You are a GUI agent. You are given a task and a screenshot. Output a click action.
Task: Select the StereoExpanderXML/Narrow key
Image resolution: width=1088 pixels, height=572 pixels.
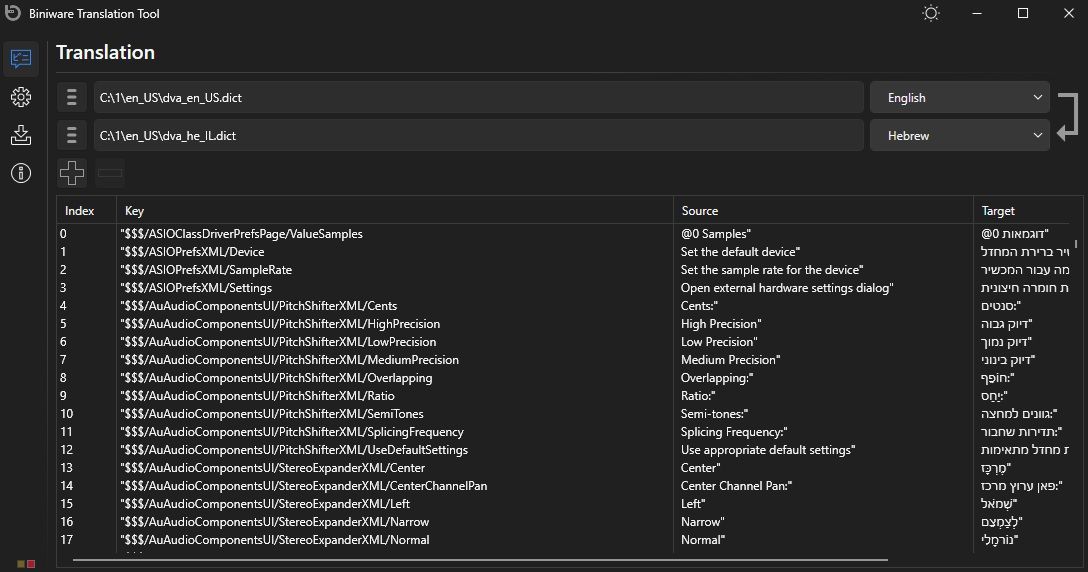pyautogui.click(x=275, y=523)
